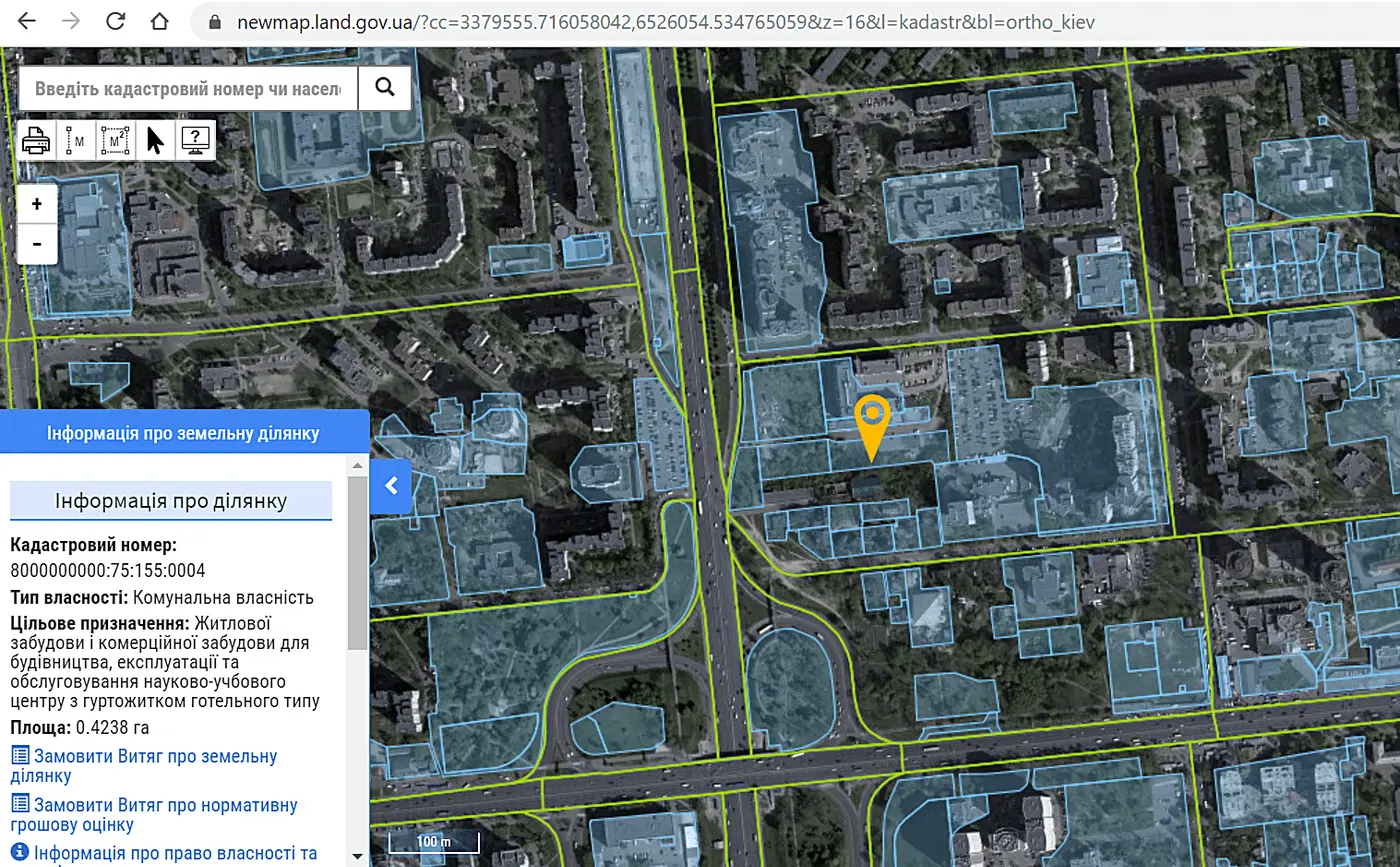Click the info panel scrollbar up arrow

coord(357,464)
